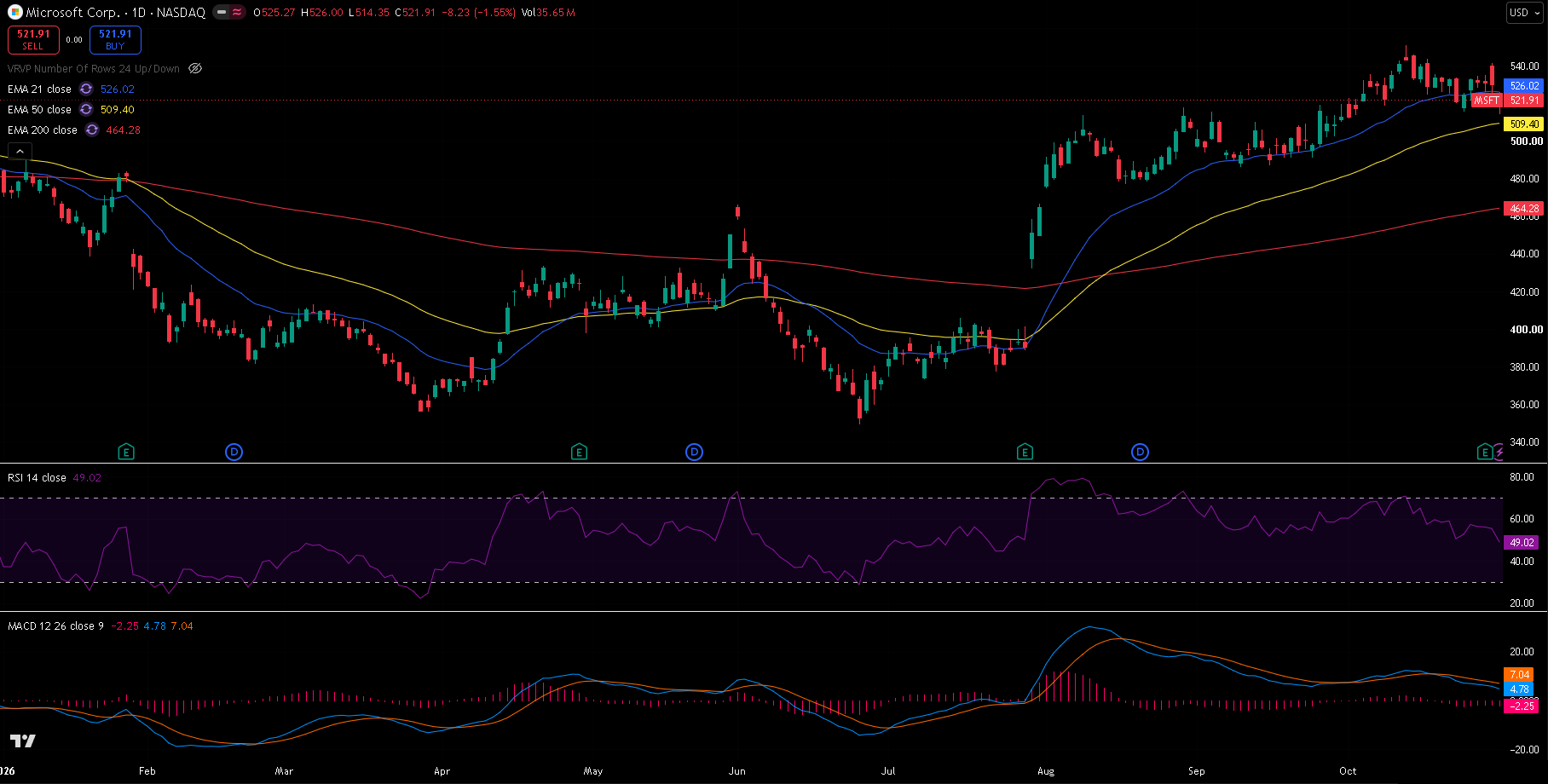Screen dimensions: 1548x784
Task: Click the Aug label on the time axis
Action: [x=1046, y=770]
